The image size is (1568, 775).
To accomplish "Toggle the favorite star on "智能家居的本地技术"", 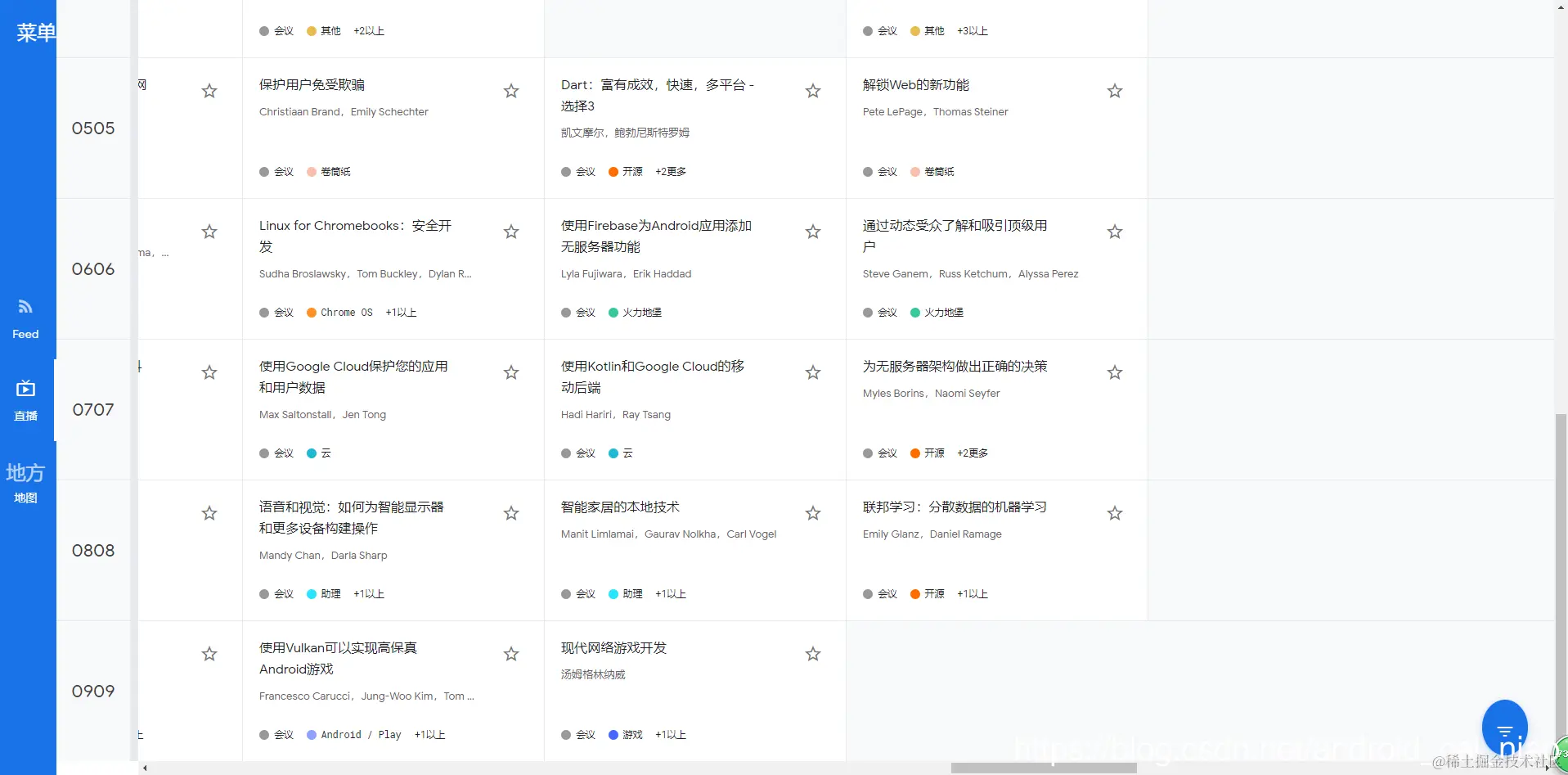I will (812, 513).
